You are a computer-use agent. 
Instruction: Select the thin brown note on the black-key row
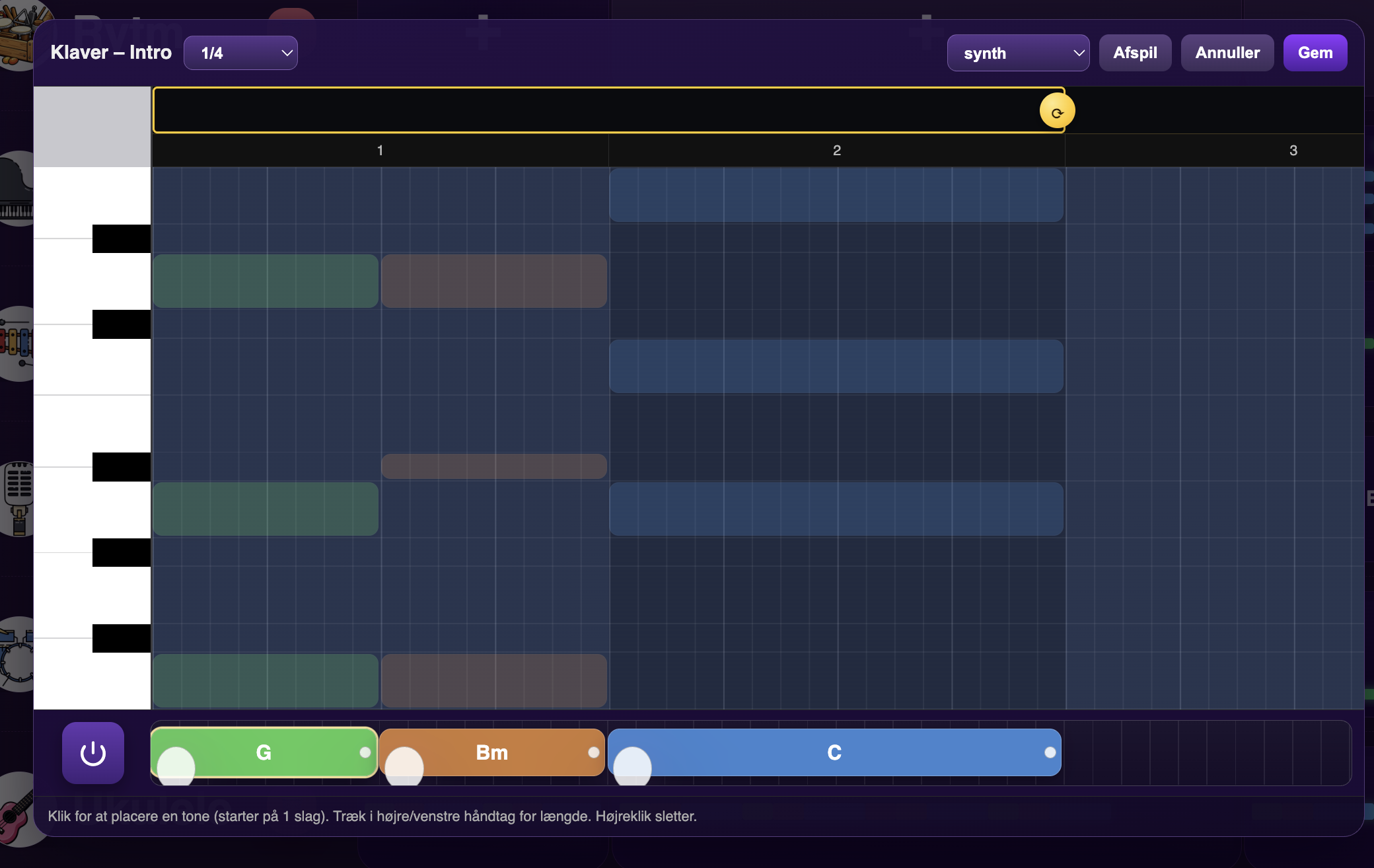tap(494, 466)
